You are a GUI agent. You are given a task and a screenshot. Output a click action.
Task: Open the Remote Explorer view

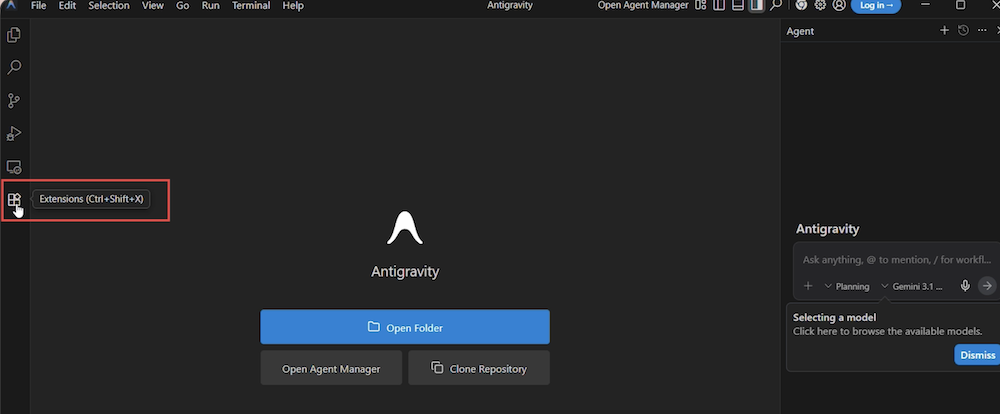point(14,167)
